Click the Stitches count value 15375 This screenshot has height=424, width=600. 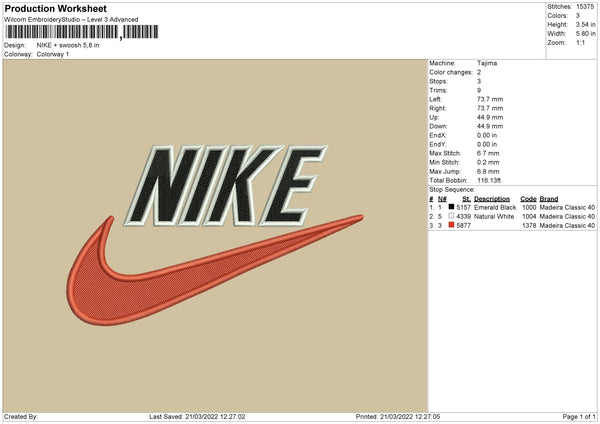[585, 7]
